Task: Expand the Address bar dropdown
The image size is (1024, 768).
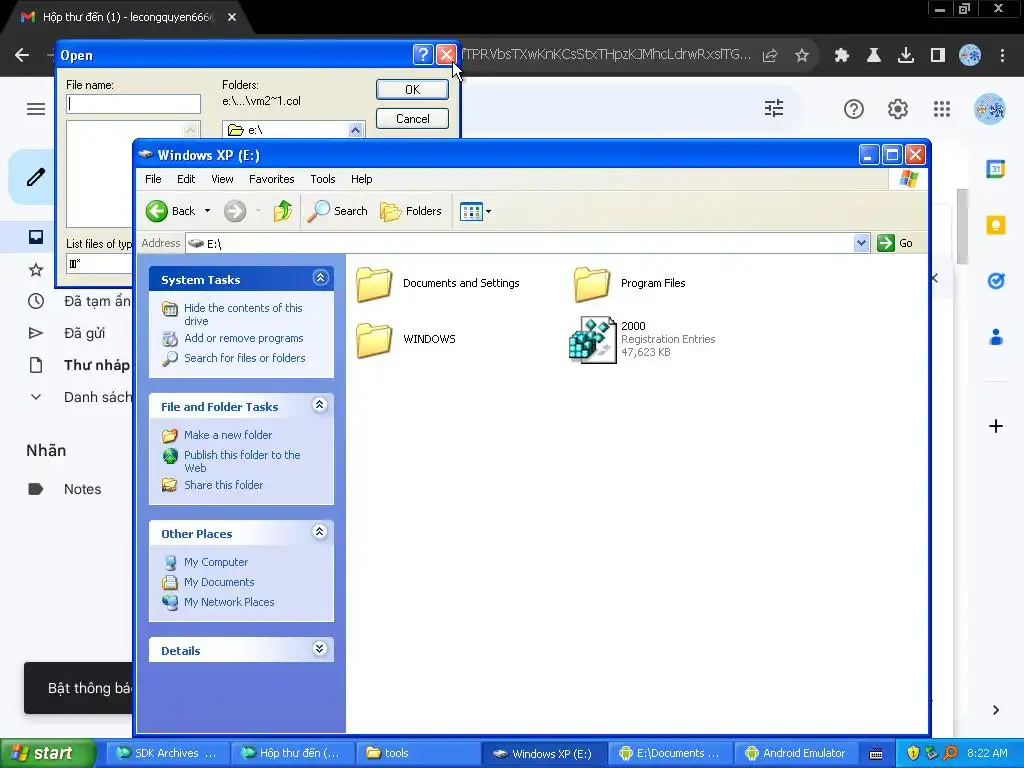Action: point(861,243)
